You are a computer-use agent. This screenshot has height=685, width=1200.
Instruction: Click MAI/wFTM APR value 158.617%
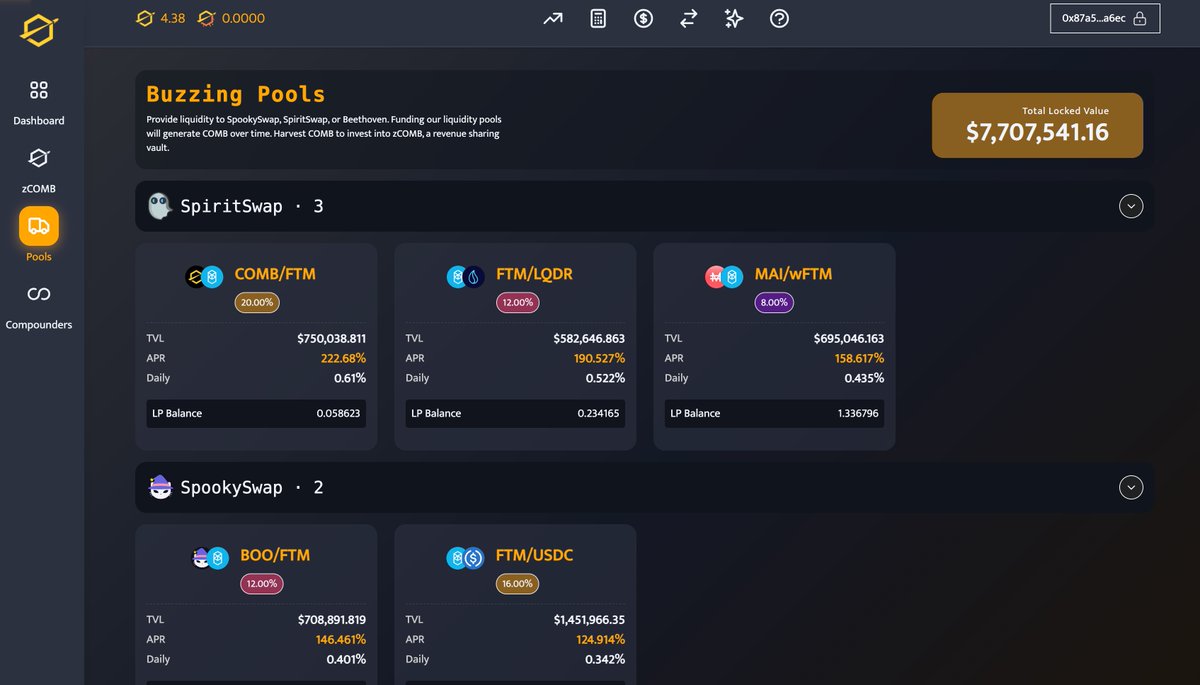point(859,358)
